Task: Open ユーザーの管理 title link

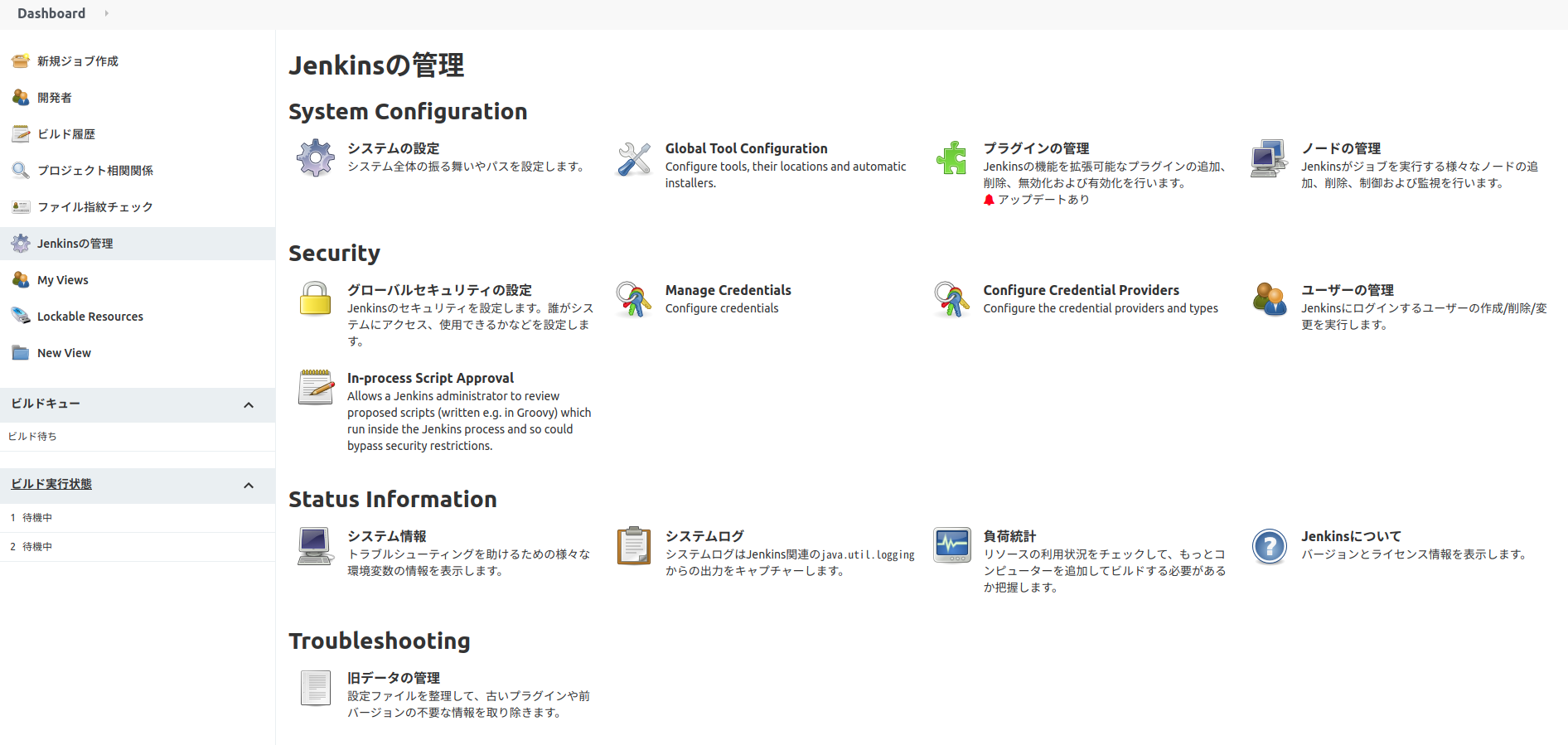Action: click(x=1348, y=290)
